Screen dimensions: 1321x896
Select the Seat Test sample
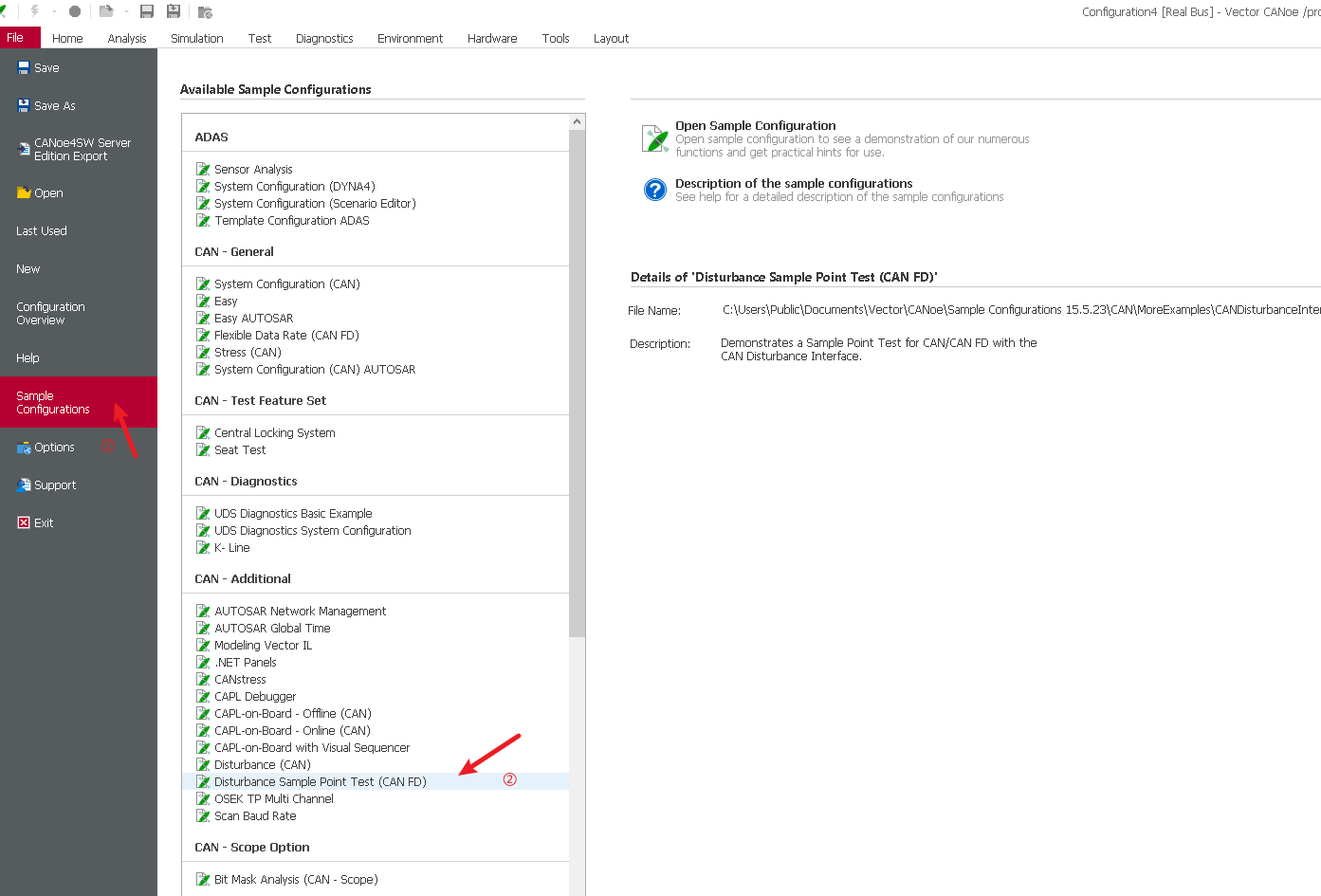pos(240,450)
